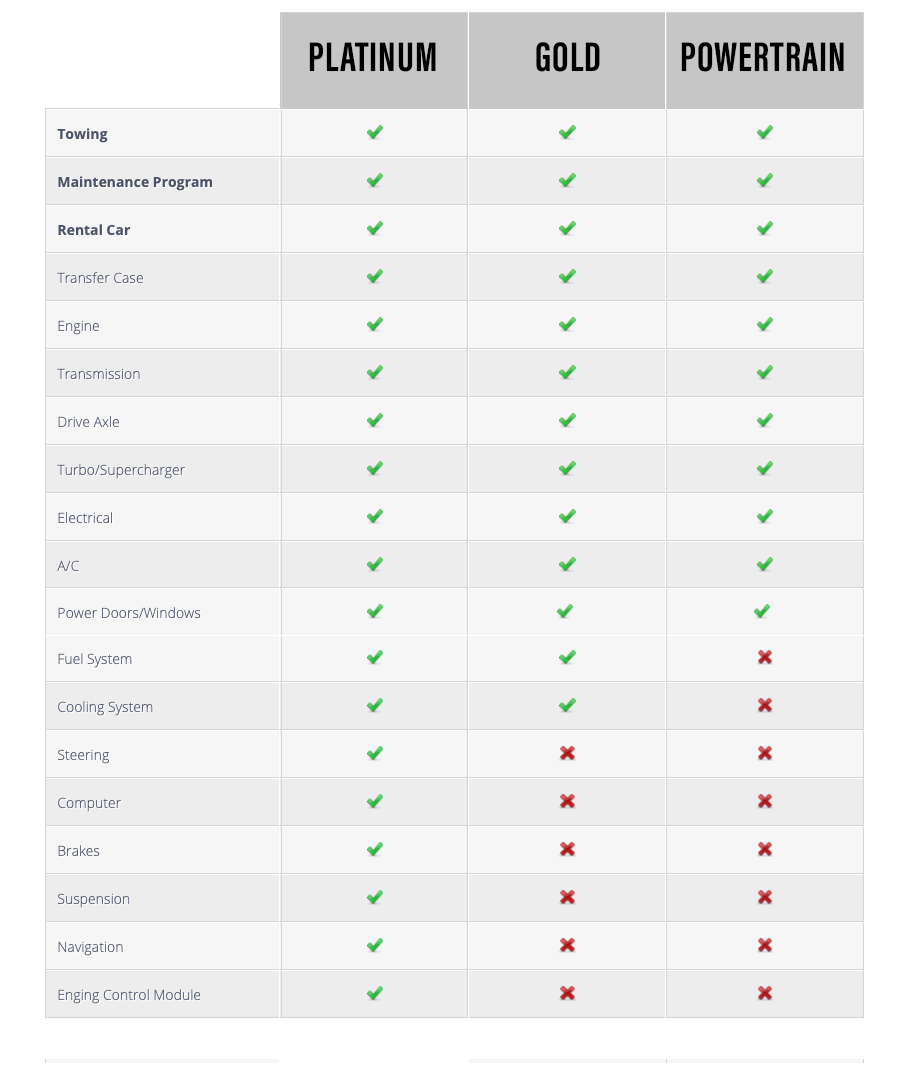Viewport: 924px width, 1065px height.
Task: Select the PLATINUM plan header
Action: click(374, 60)
